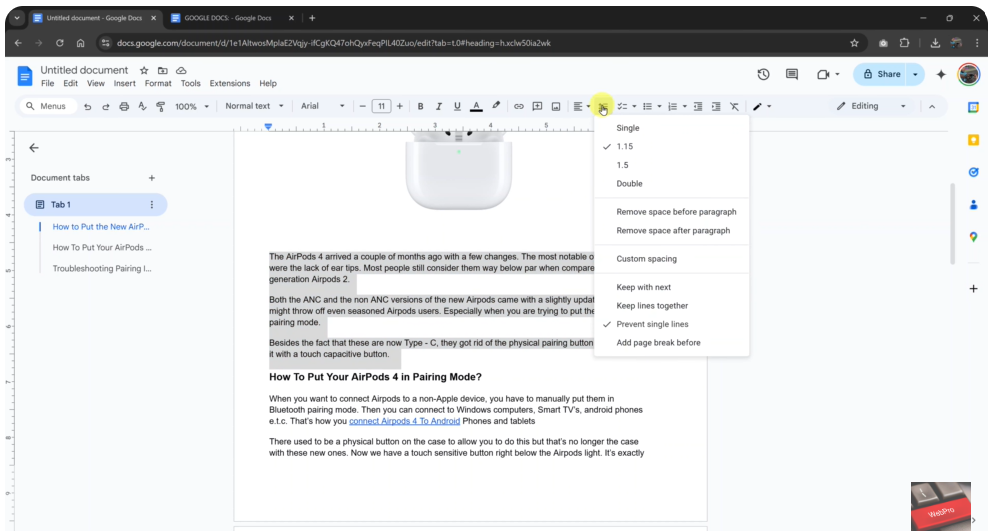
Task: Add a new document tab with plus
Action: click(151, 178)
